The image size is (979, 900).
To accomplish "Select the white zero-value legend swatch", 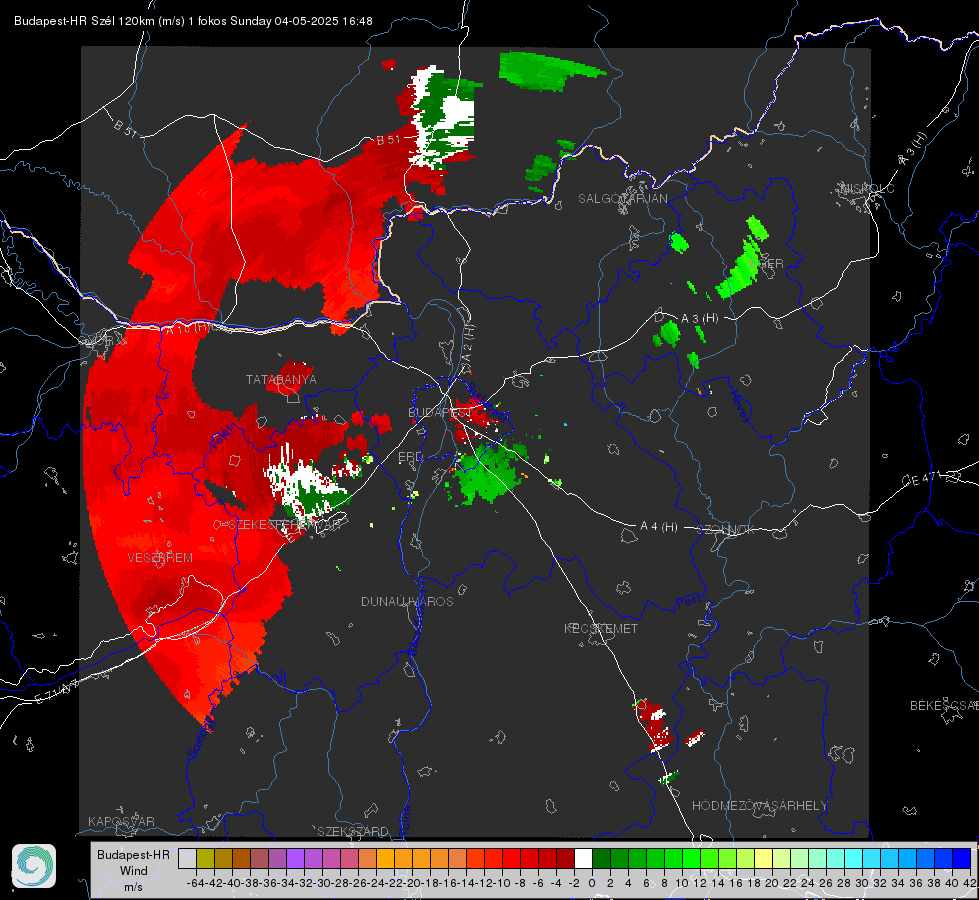I will tap(583, 858).
